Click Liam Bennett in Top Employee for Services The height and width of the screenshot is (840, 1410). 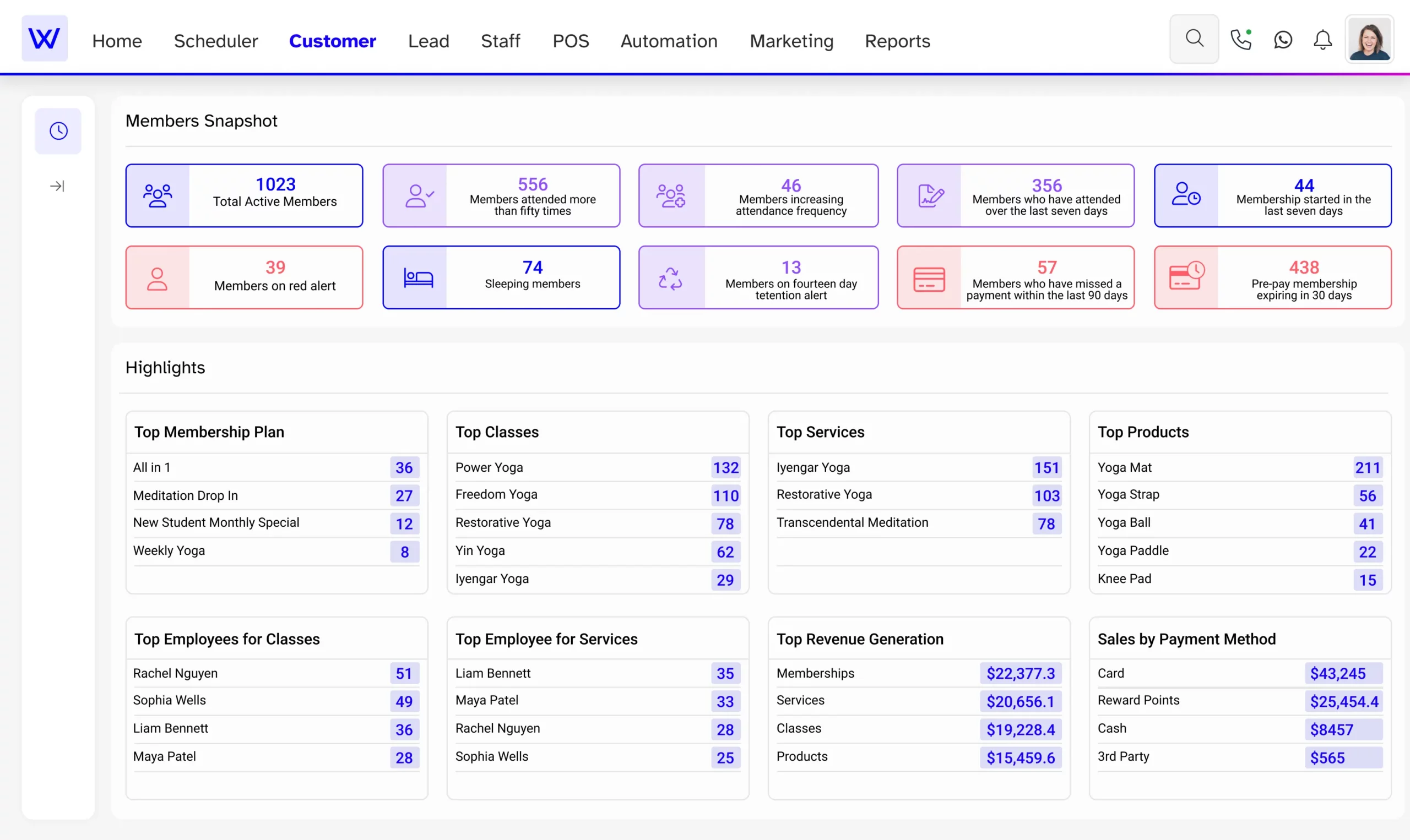click(598, 674)
